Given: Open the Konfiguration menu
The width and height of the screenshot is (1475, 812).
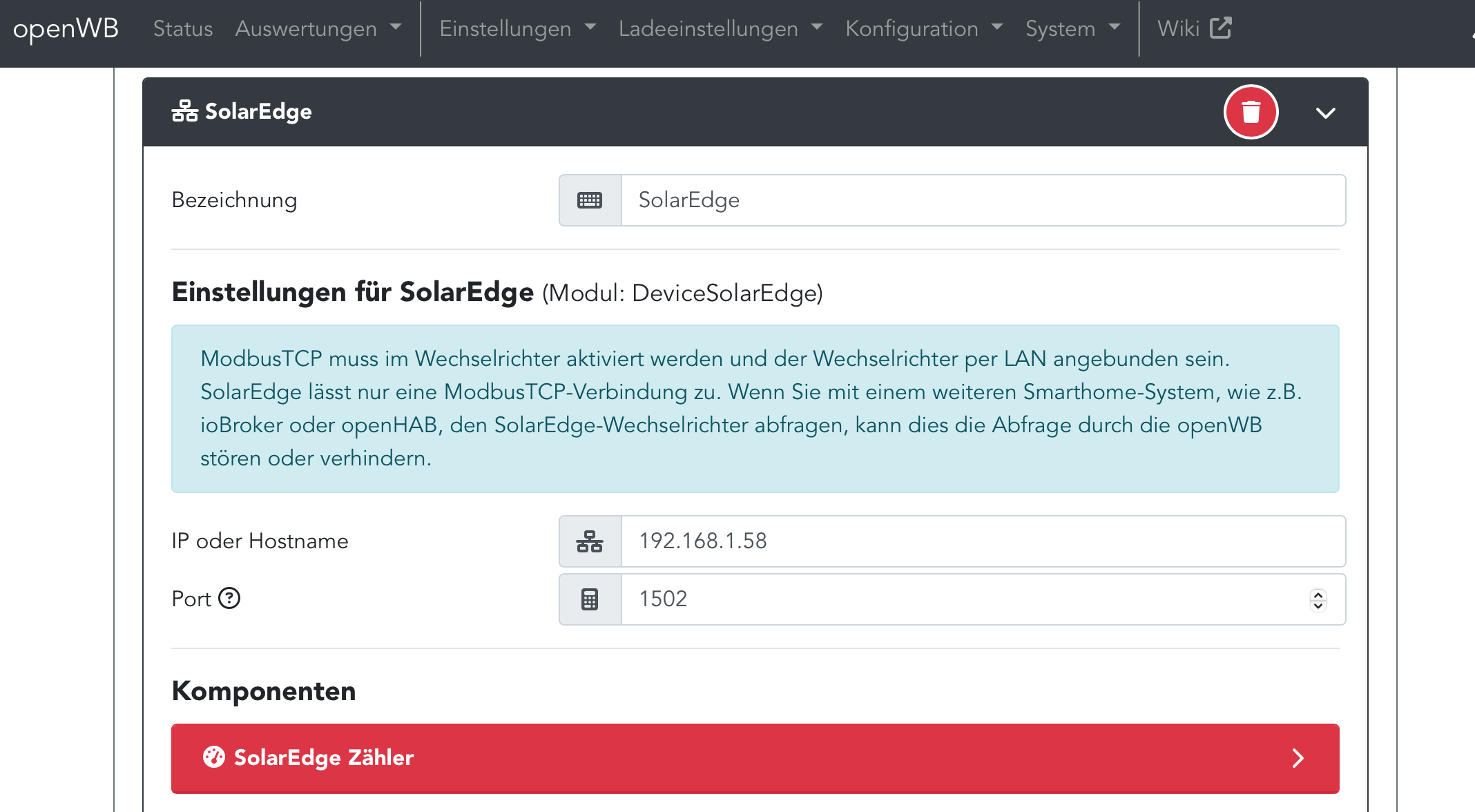Looking at the screenshot, I should coord(923,28).
